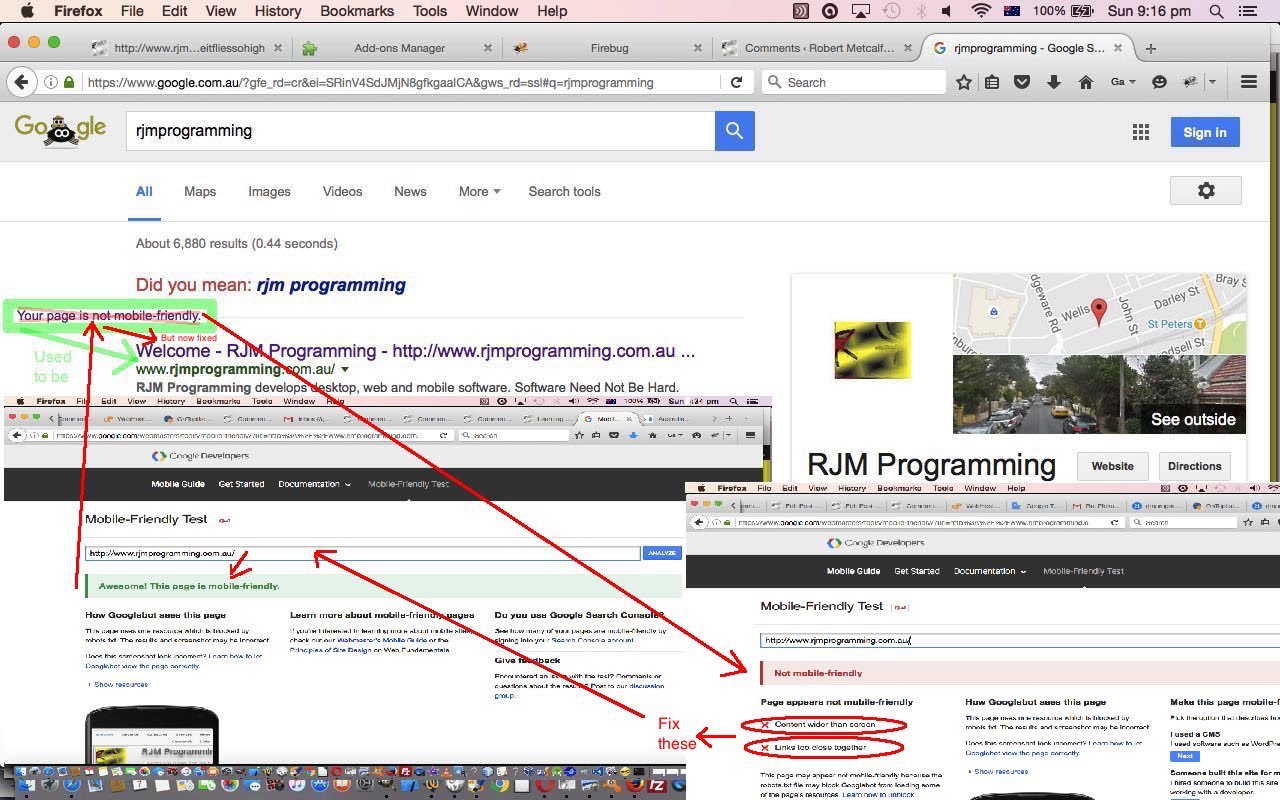
Task: Select the Images search tab
Action: (269, 191)
